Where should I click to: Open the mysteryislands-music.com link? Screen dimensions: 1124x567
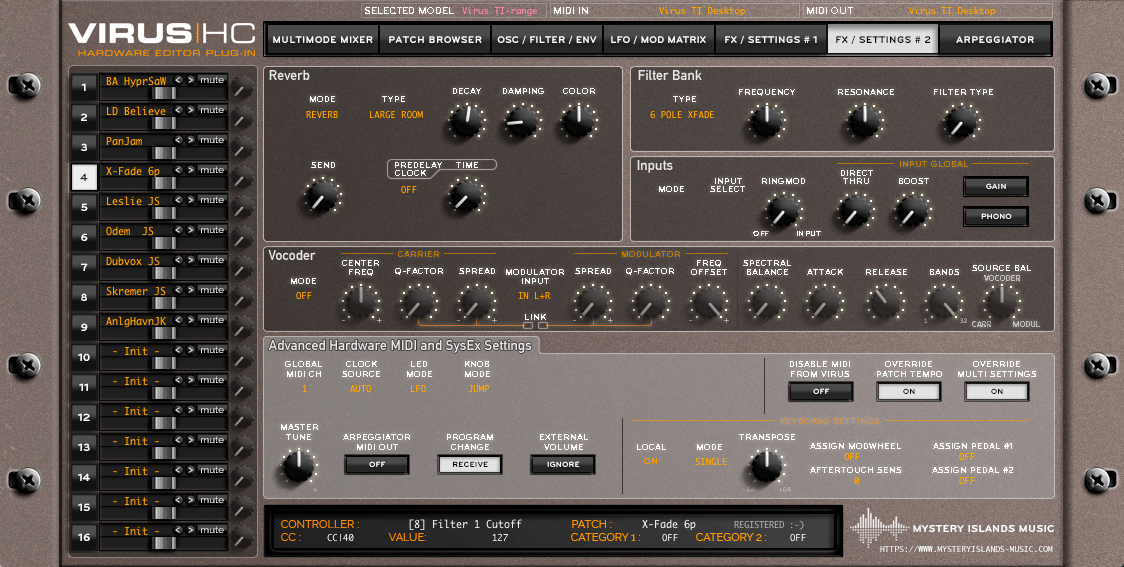pyautogui.click(x=966, y=549)
